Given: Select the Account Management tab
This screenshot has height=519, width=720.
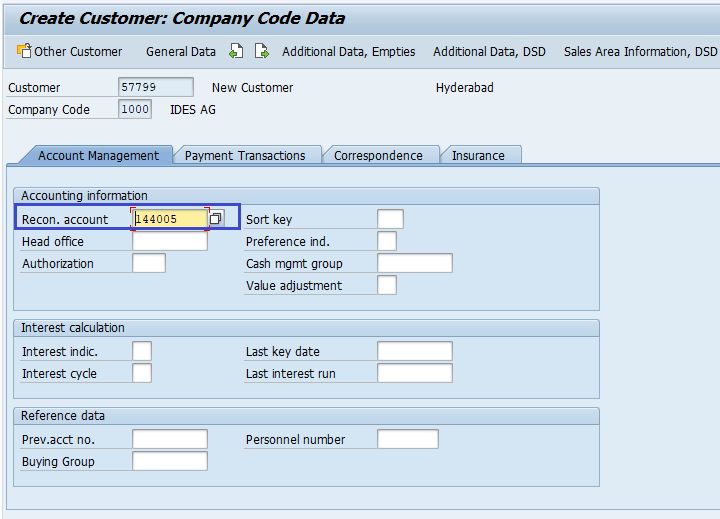Looking at the screenshot, I should [x=98, y=155].
